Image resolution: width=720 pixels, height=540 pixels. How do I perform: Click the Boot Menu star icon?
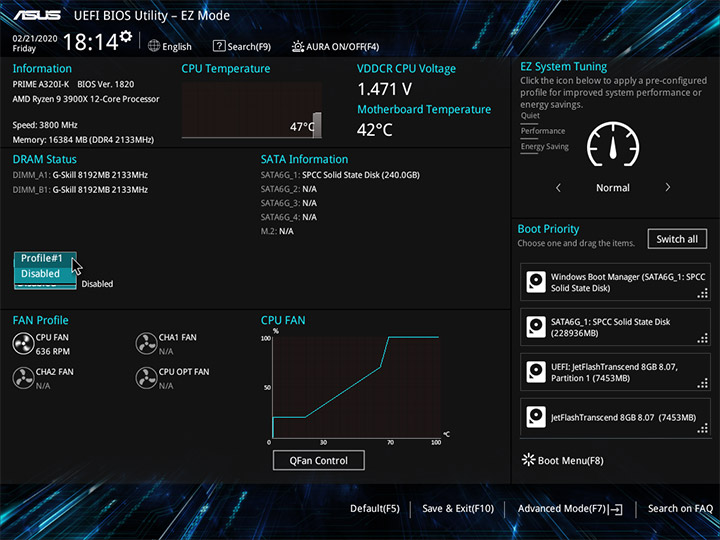click(529, 460)
